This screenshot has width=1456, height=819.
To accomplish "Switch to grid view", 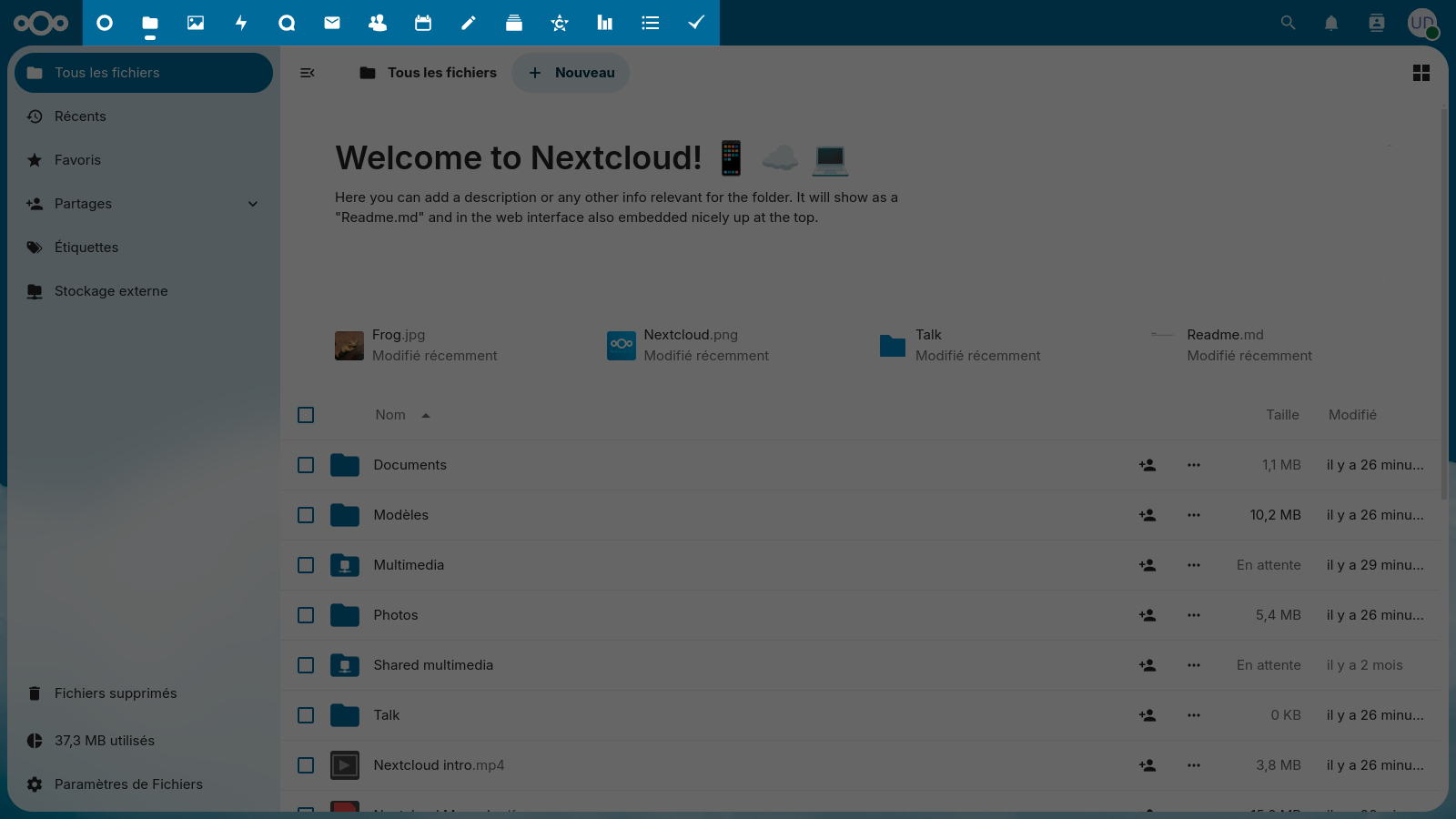I will click(x=1421, y=73).
